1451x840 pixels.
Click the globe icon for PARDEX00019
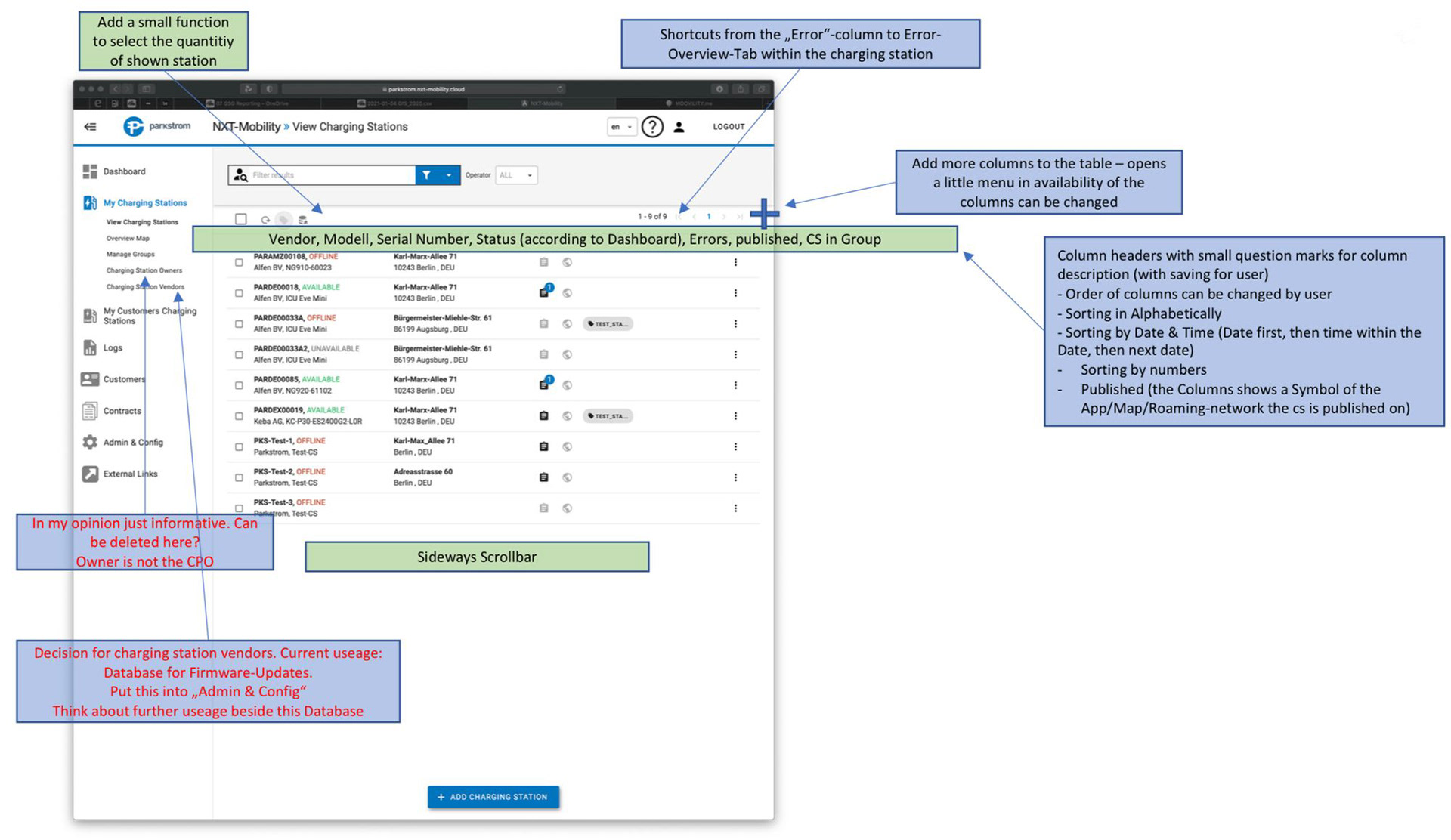point(567,416)
